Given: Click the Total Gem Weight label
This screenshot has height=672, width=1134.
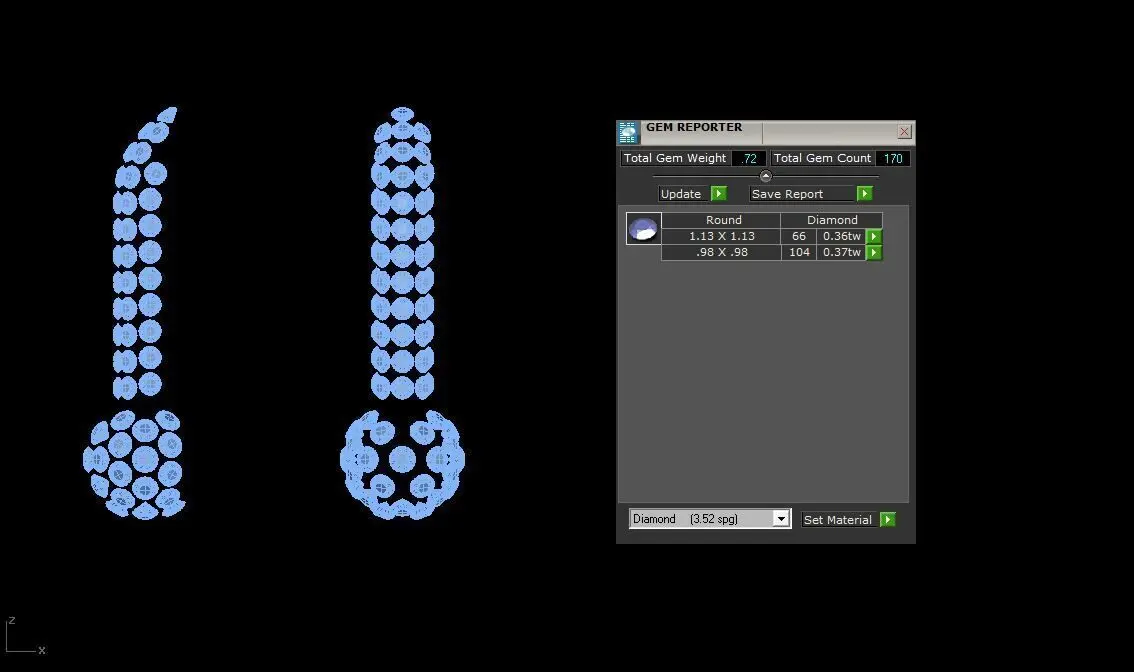Looking at the screenshot, I should point(675,158).
